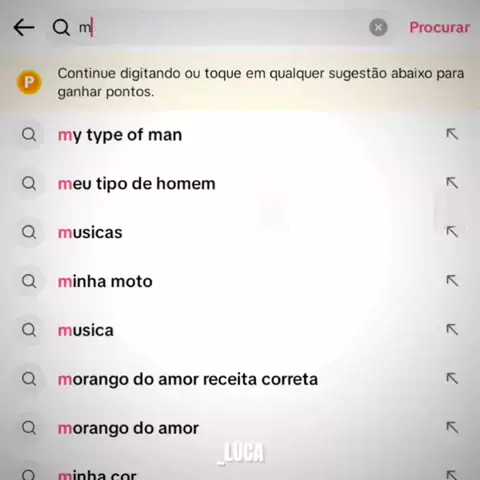480x480 pixels.
Task: Tap the orange P points coin icon
Action: [x=29, y=82]
